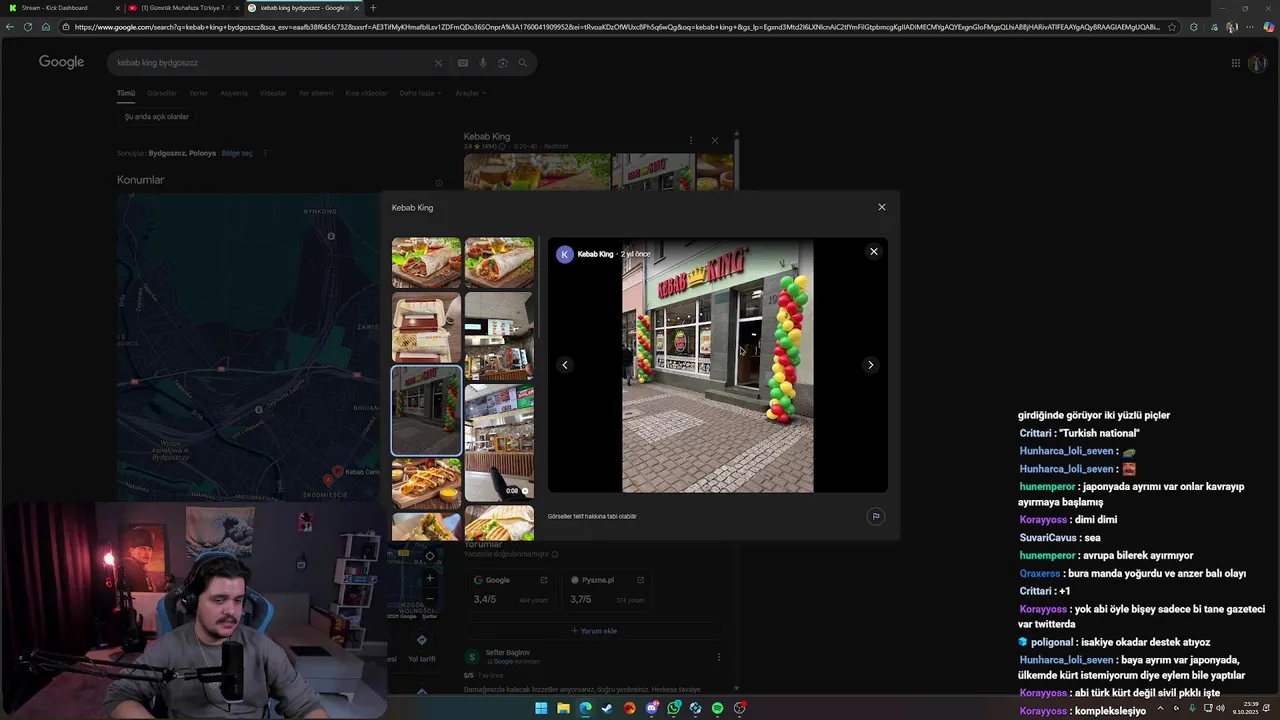Open Sefter Bagirov review options menu
Image resolution: width=1280 pixels, height=720 pixels.
click(718, 657)
